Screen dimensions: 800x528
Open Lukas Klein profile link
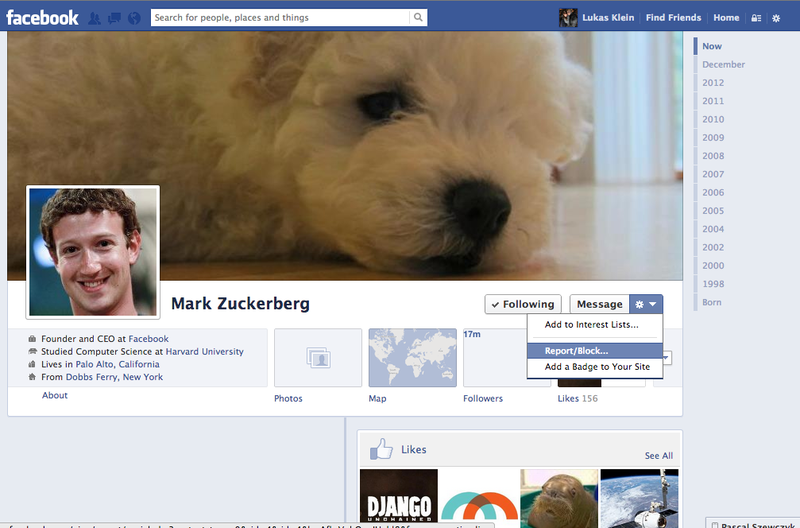pyautogui.click(x=608, y=17)
